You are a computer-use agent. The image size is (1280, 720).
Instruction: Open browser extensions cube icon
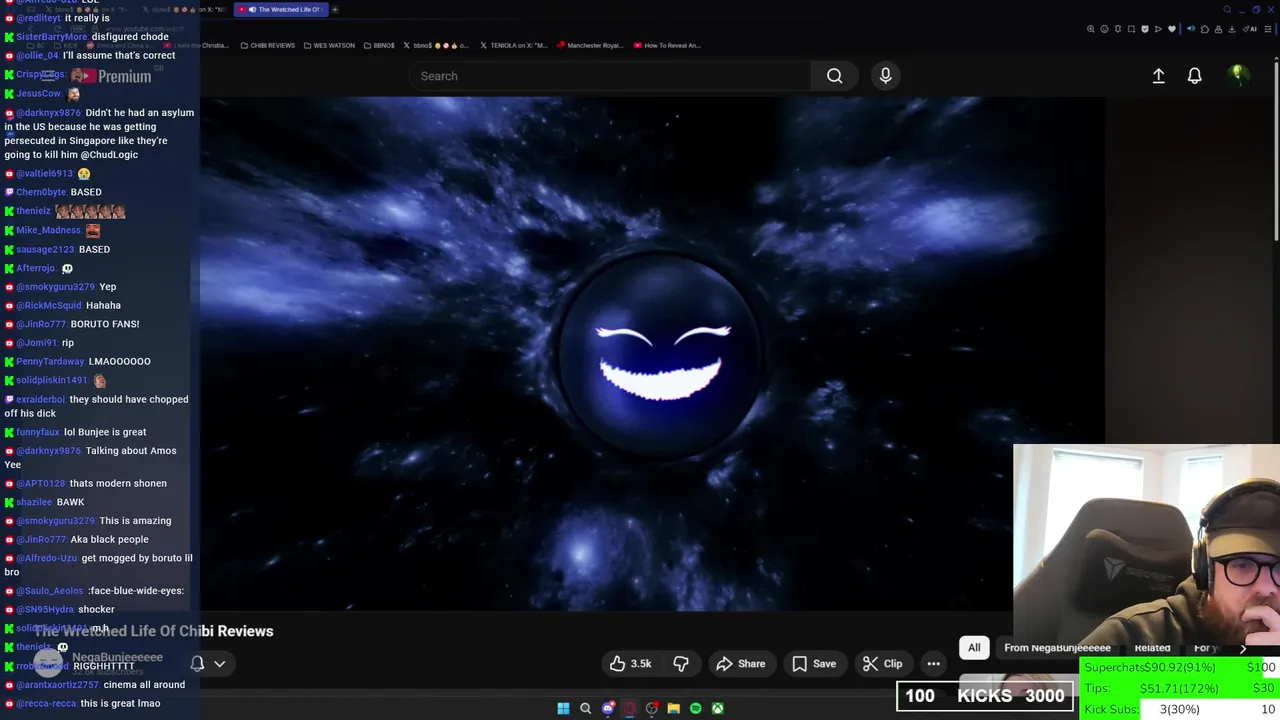pyautogui.click(x=1205, y=29)
